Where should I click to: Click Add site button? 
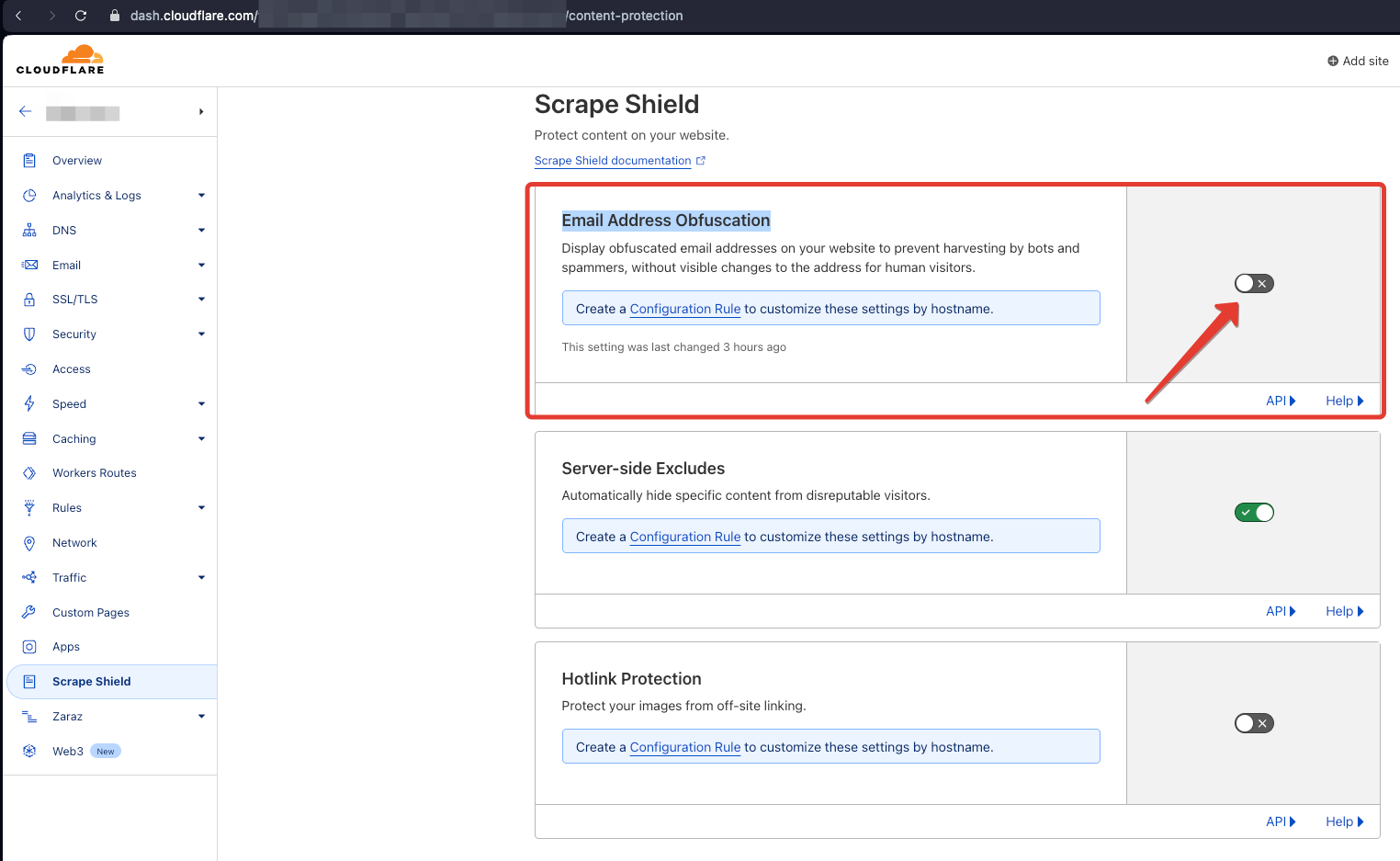[1358, 61]
